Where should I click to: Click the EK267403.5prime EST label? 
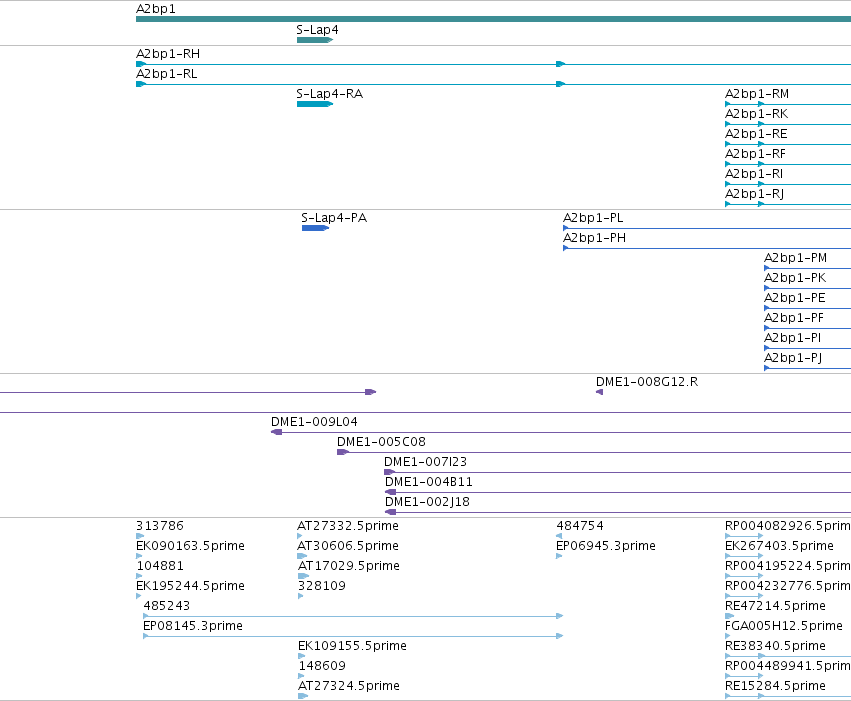pos(779,546)
